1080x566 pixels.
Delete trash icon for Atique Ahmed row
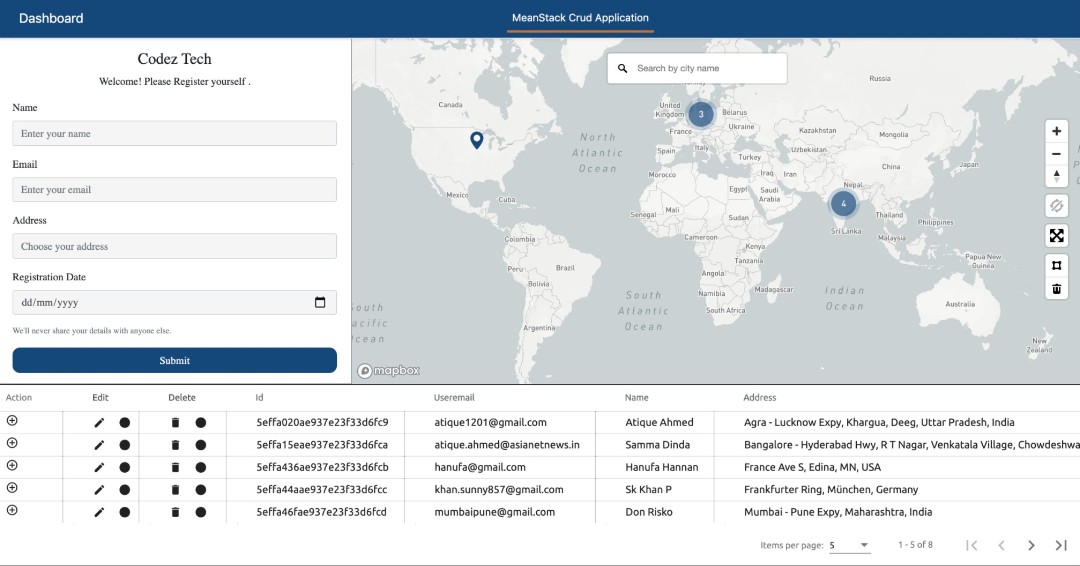click(x=175, y=423)
